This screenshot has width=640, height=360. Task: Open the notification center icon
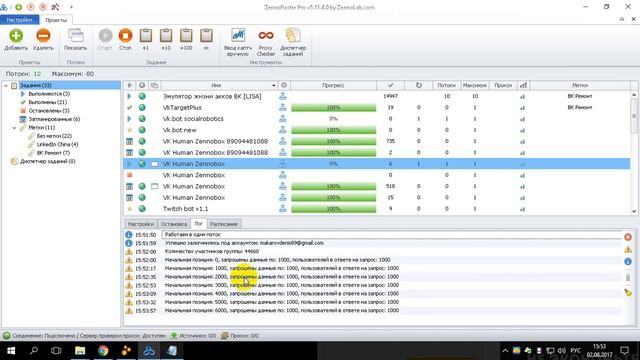coord(624,351)
